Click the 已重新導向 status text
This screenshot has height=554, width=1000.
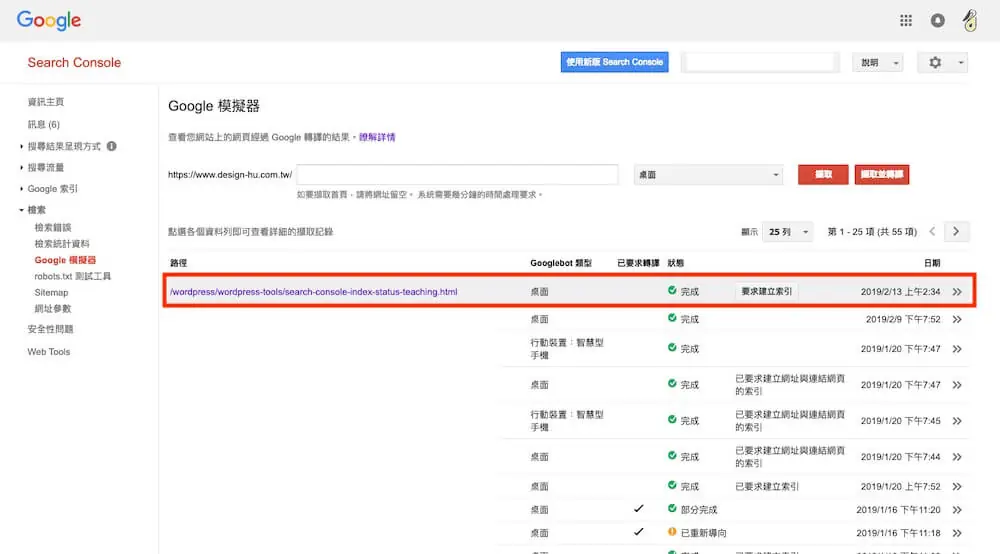coord(703,533)
